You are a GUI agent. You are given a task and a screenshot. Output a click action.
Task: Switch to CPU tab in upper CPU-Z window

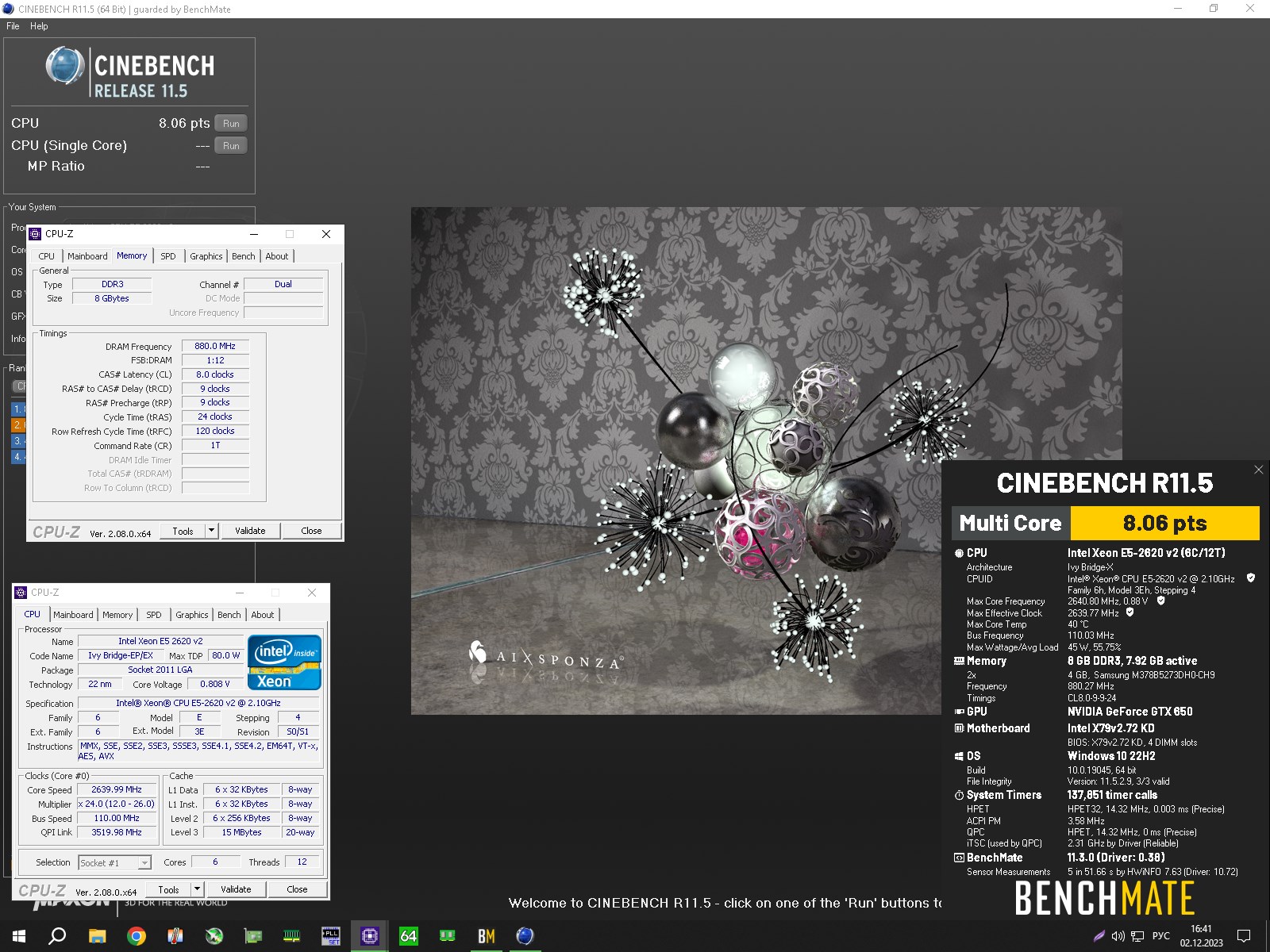47,256
